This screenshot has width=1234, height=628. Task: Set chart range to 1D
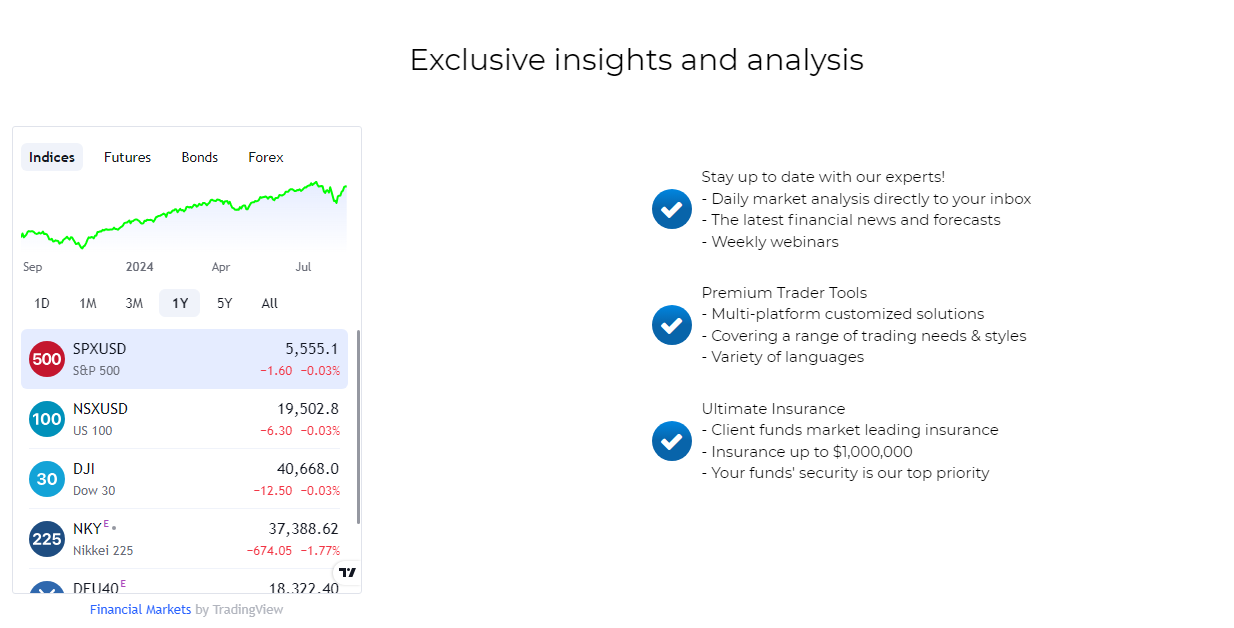[42, 303]
